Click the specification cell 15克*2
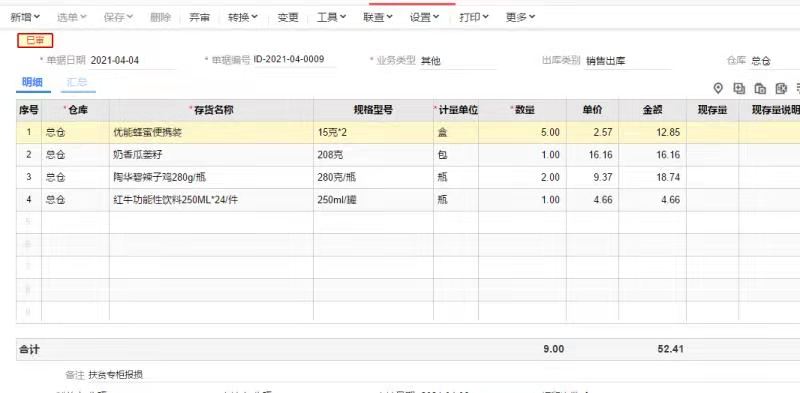The width and height of the screenshot is (800, 393). (373, 133)
